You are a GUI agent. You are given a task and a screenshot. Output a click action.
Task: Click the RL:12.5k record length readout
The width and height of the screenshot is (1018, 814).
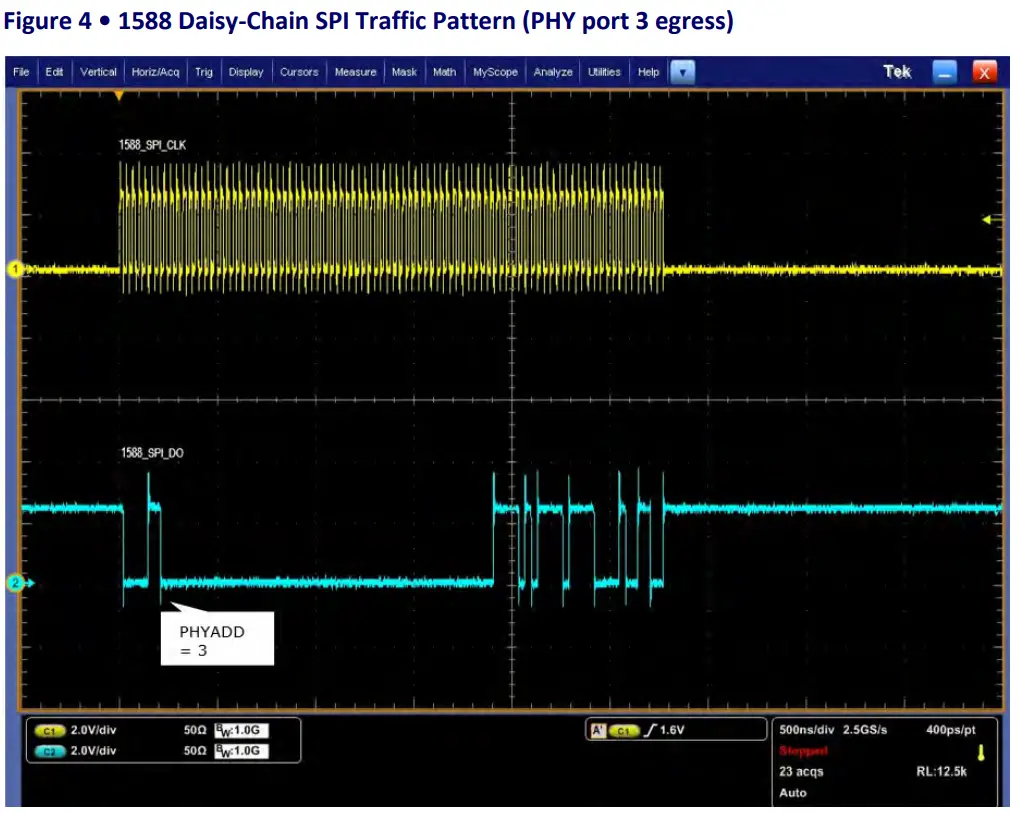[941, 772]
